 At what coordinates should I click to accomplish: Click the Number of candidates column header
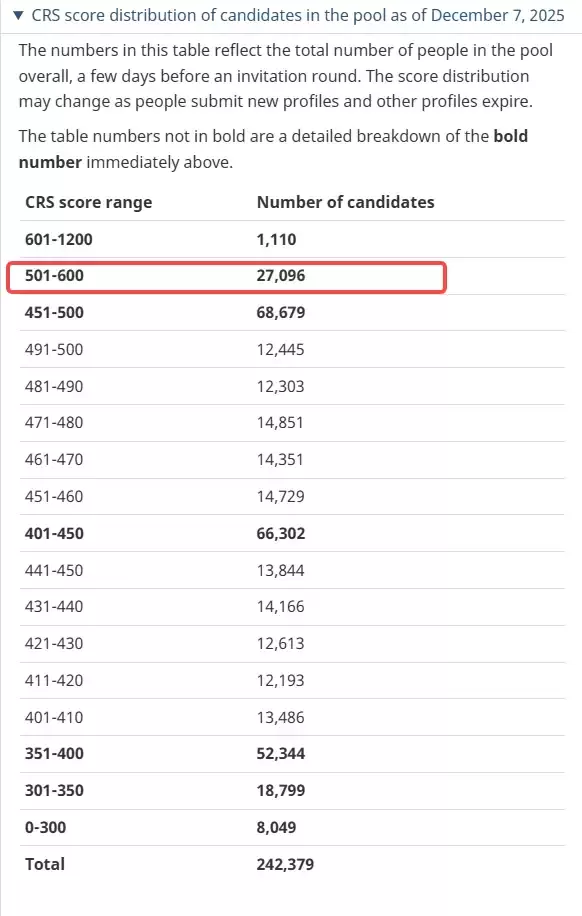[345, 202]
